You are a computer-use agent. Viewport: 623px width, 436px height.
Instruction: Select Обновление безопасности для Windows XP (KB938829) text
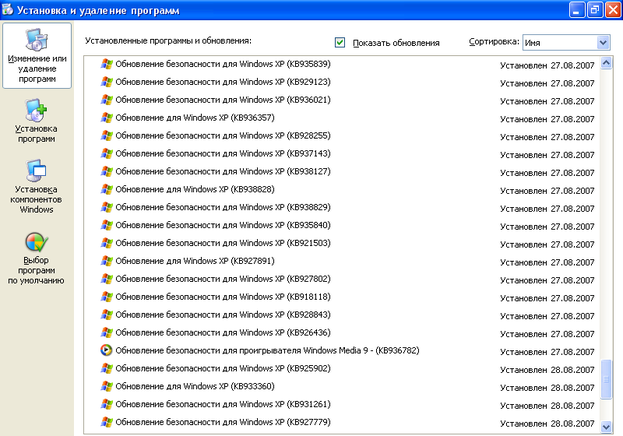pyautogui.click(x=223, y=207)
